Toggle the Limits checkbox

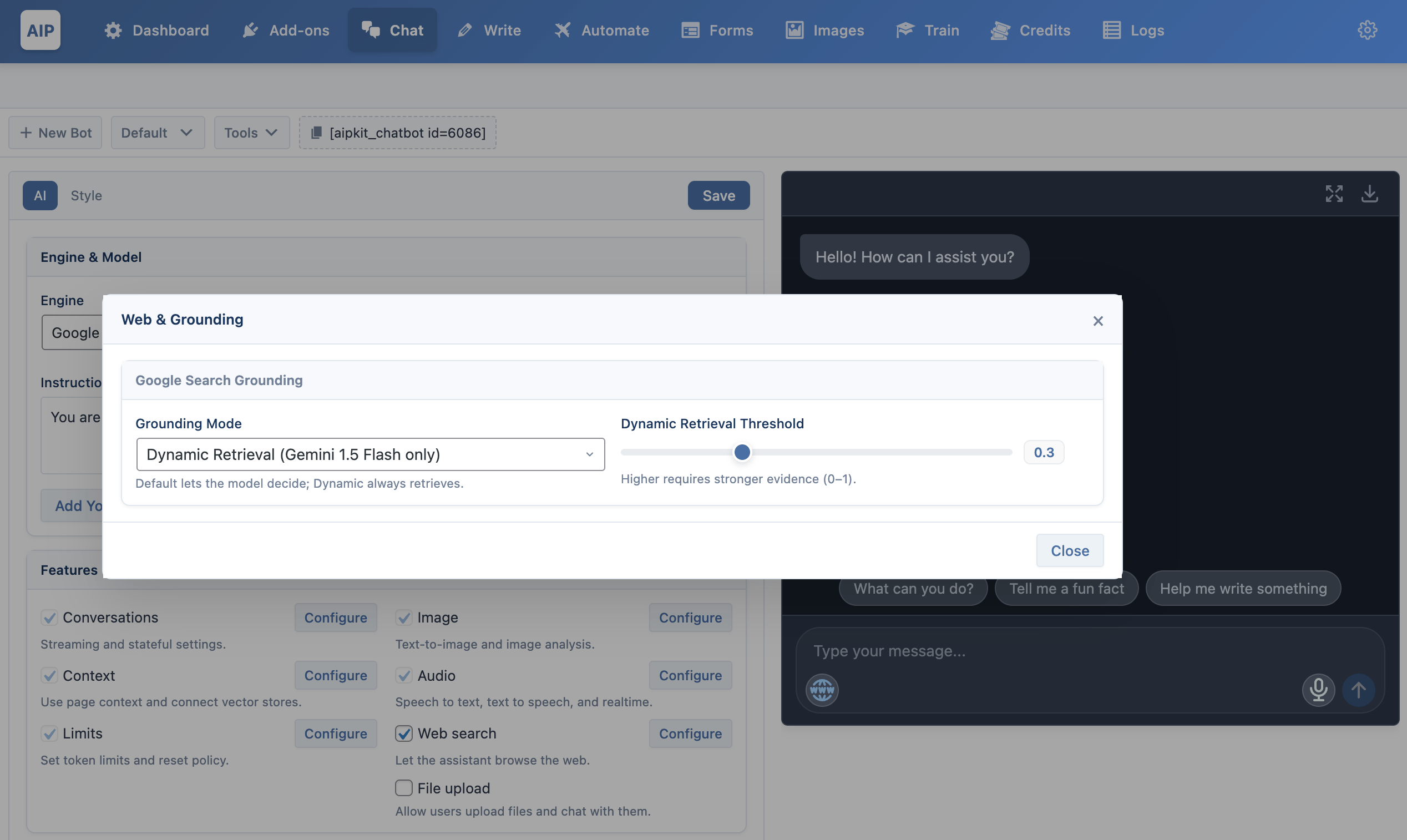point(49,733)
